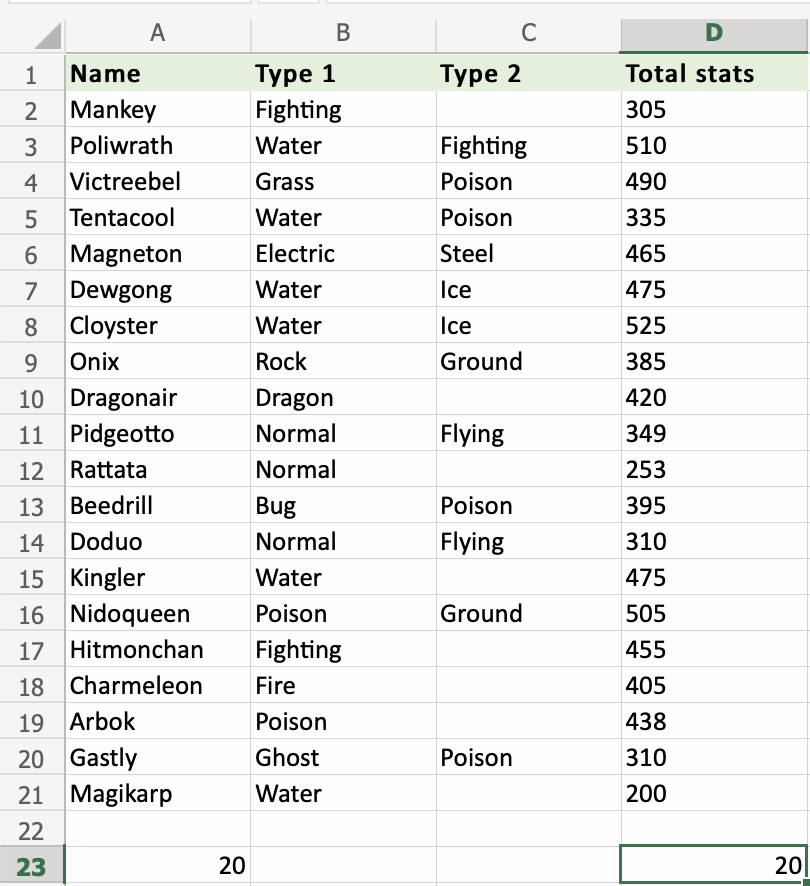The image size is (810, 886).
Task: Select the Ghost type cell for Gastly
Action: click(x=343, y=758)
